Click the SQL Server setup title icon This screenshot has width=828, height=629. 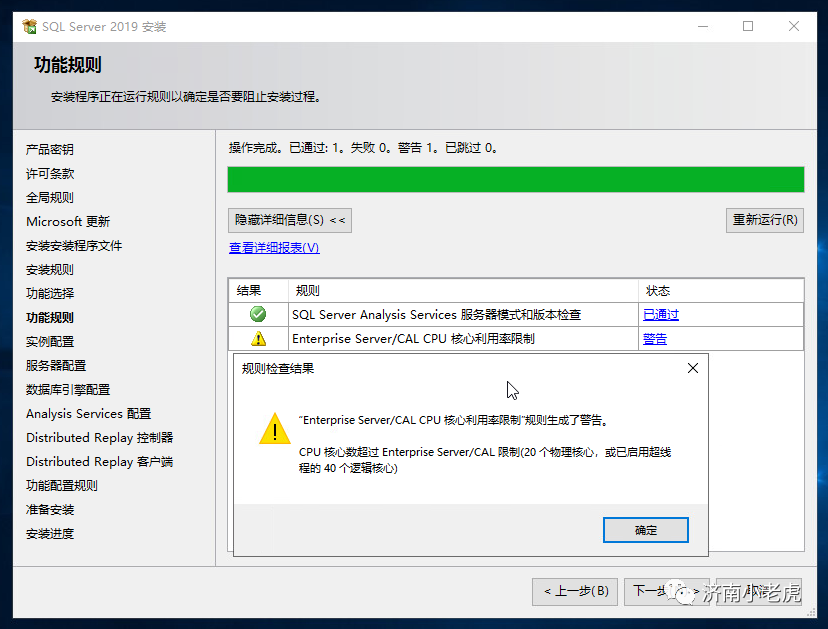point(30,26)
